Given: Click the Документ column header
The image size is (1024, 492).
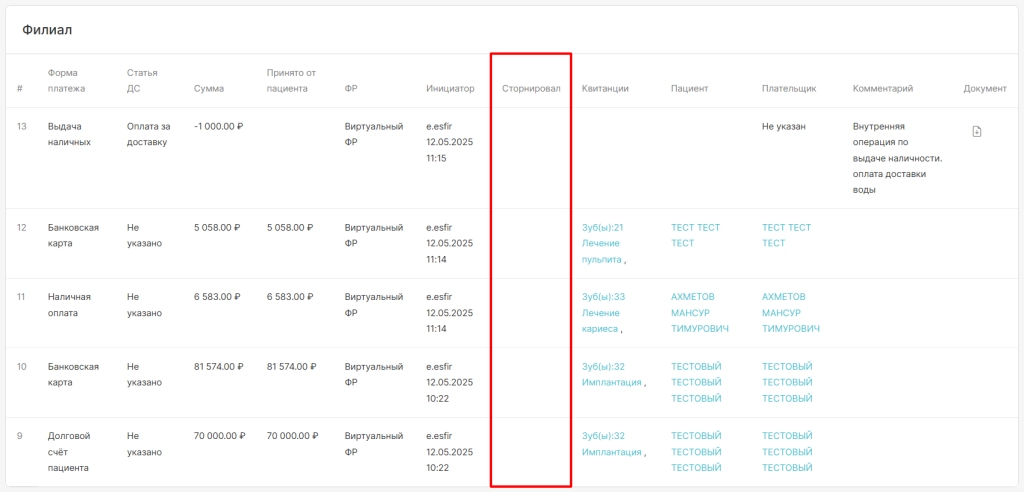Looking at the screenshot, I should point(985,88).
